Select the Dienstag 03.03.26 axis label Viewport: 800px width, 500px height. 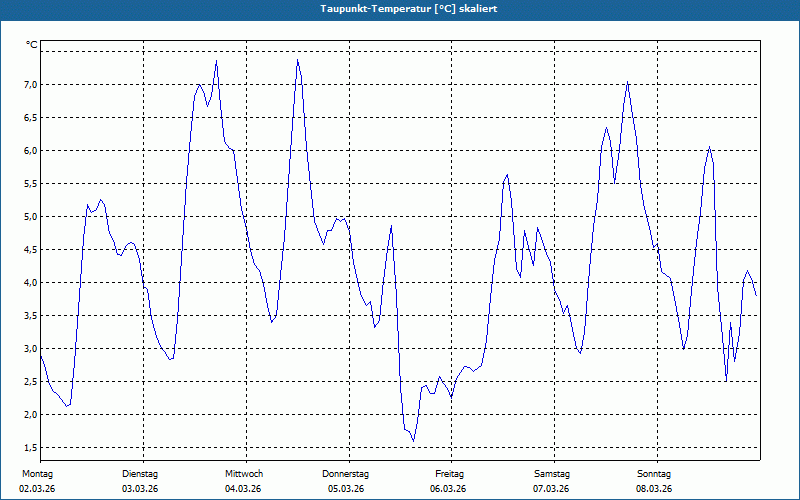coord(140,481)
